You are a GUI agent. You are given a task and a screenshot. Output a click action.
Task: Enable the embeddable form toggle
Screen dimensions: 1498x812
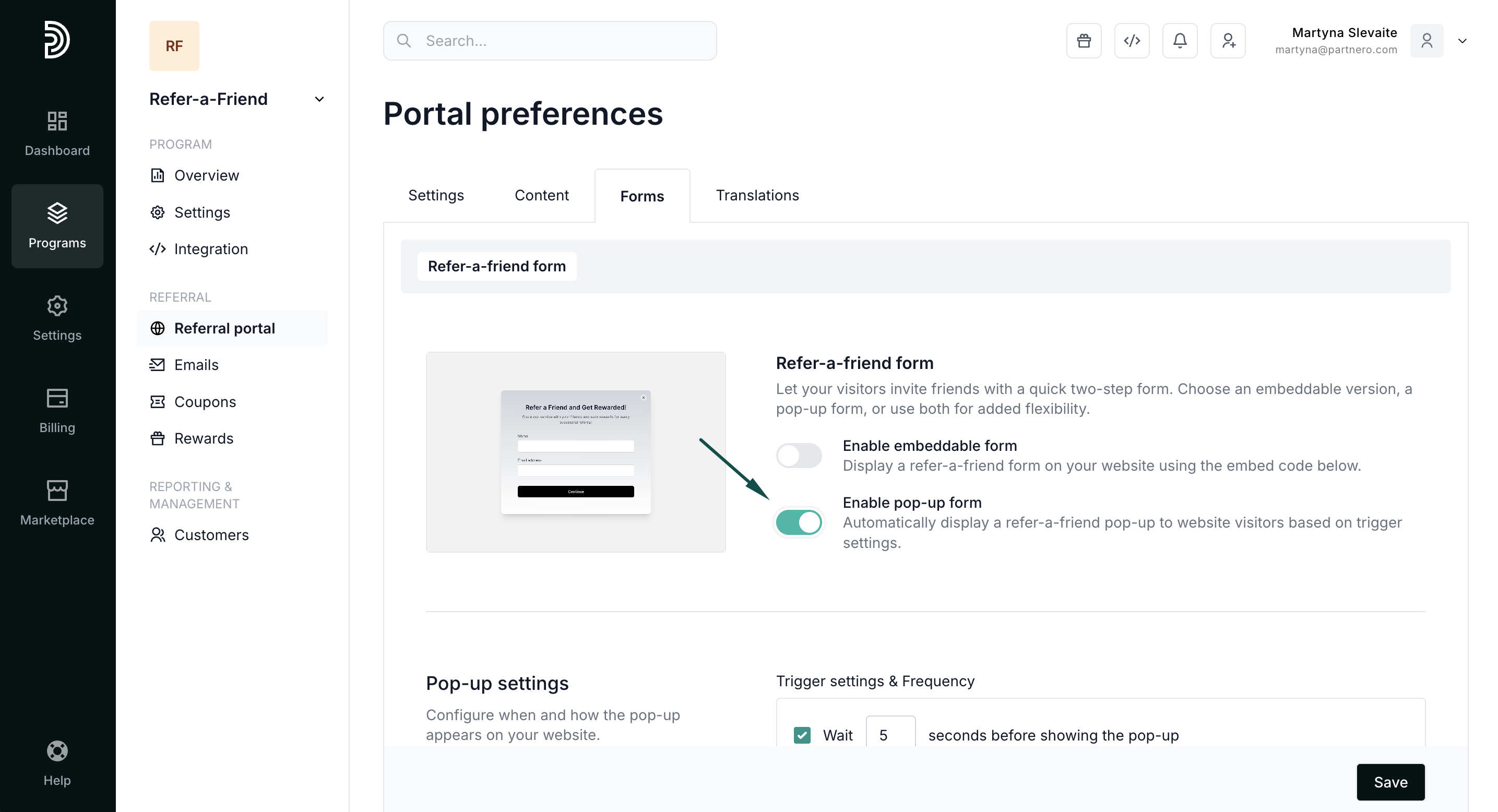[x=799, y=455]
